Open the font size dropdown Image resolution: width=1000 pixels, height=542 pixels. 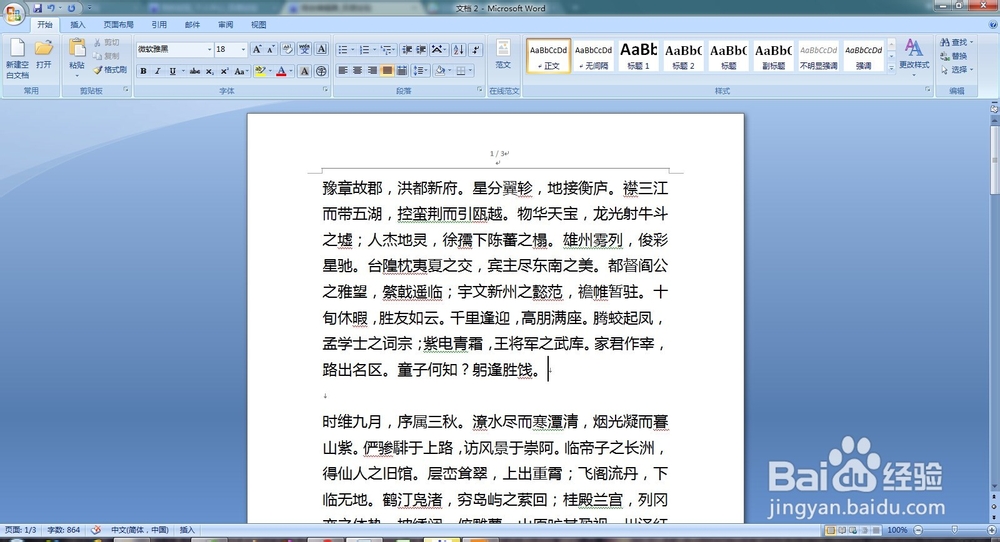click(243, 50)
